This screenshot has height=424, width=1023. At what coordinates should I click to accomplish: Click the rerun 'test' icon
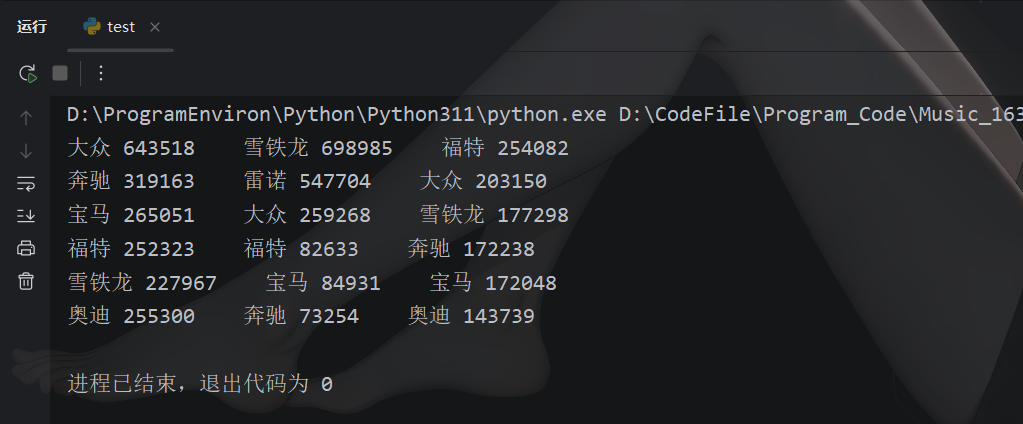click(x=27, y=73)
